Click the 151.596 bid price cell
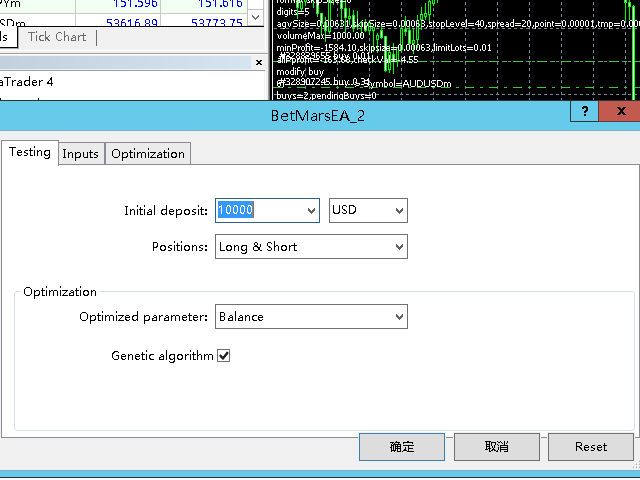 pyautogui.click(x=118, y=4)
